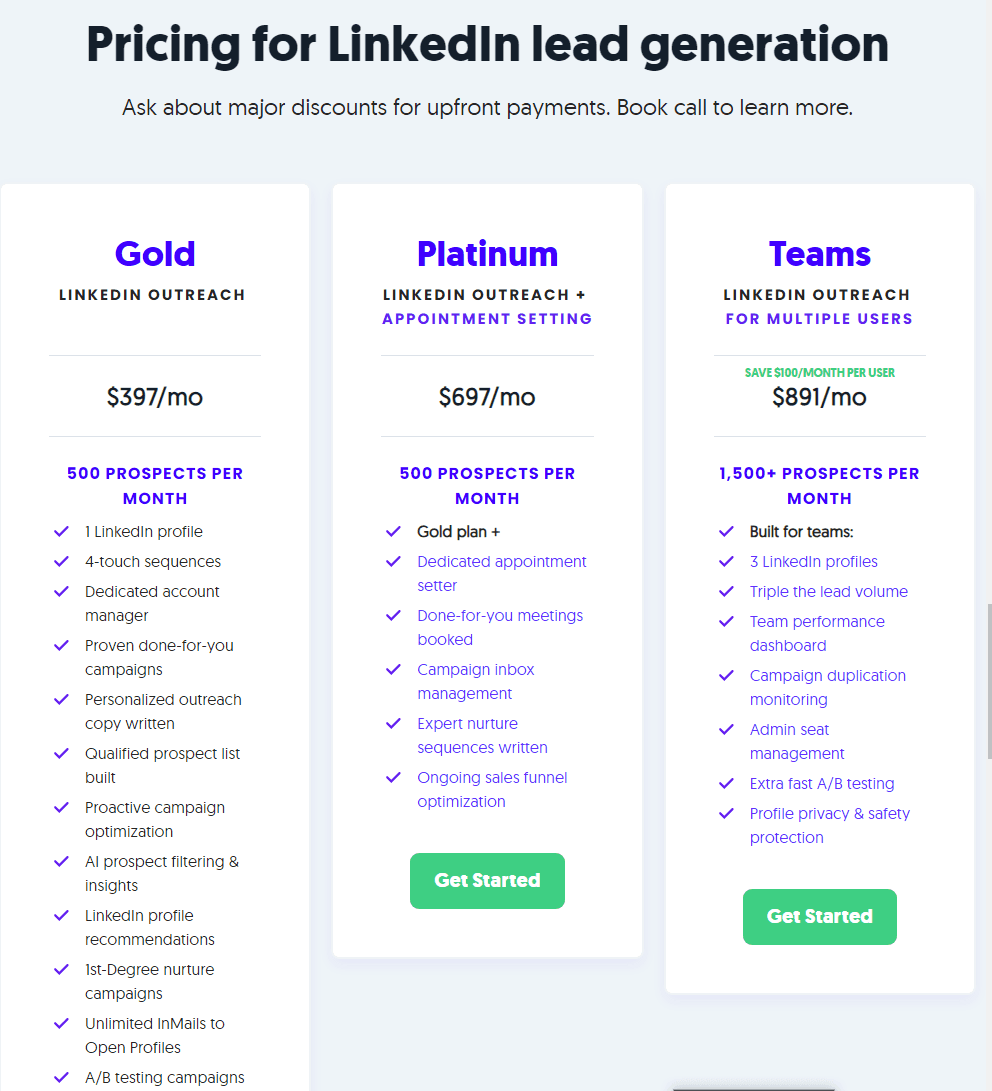The height and width of the screenshot is (1091, 992).
Task: Click the checkmark beside "1 LinkedIn profile"
Action: coord(61,531)
